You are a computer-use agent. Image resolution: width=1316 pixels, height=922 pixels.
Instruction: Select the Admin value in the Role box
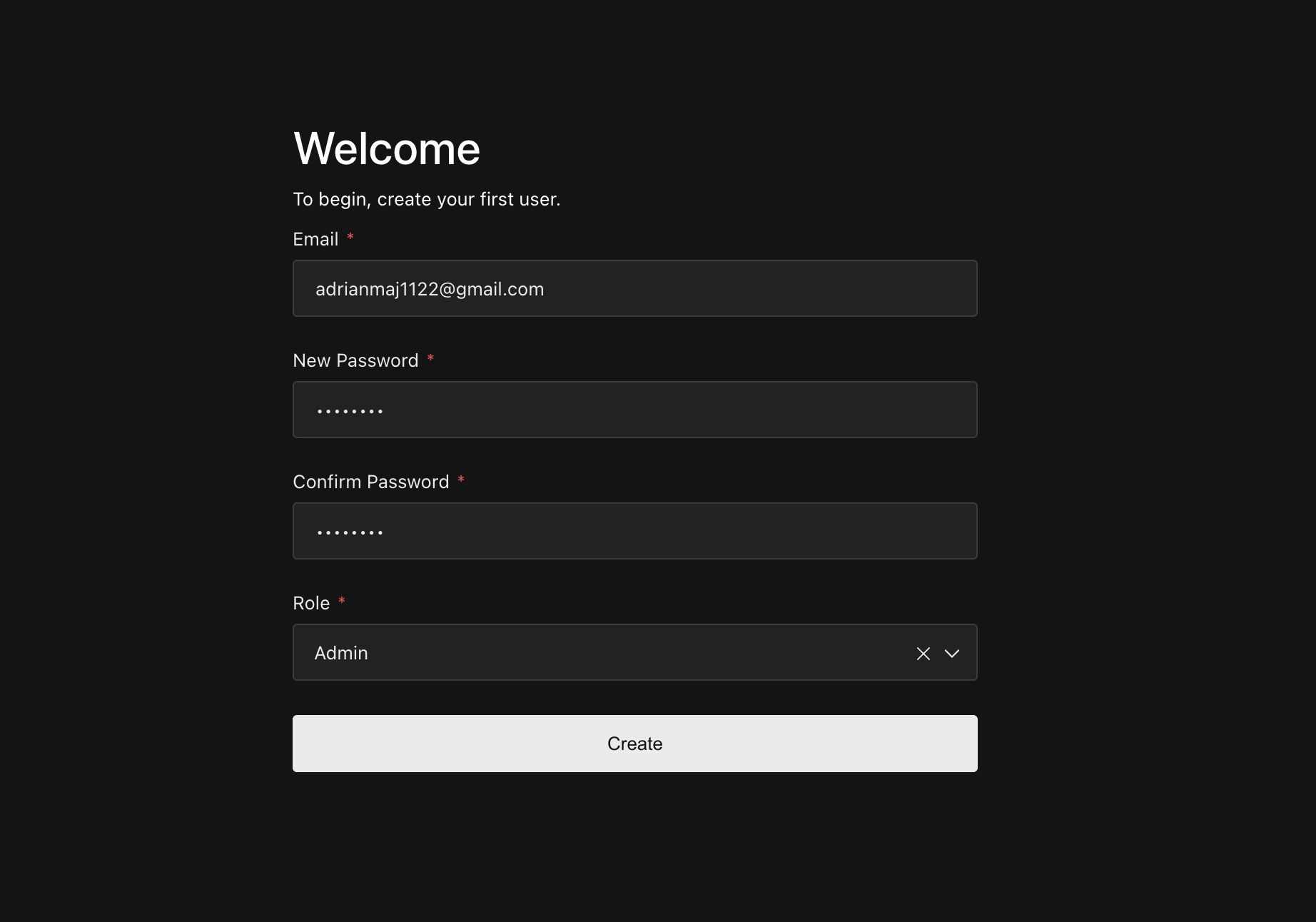coord(341,653)
